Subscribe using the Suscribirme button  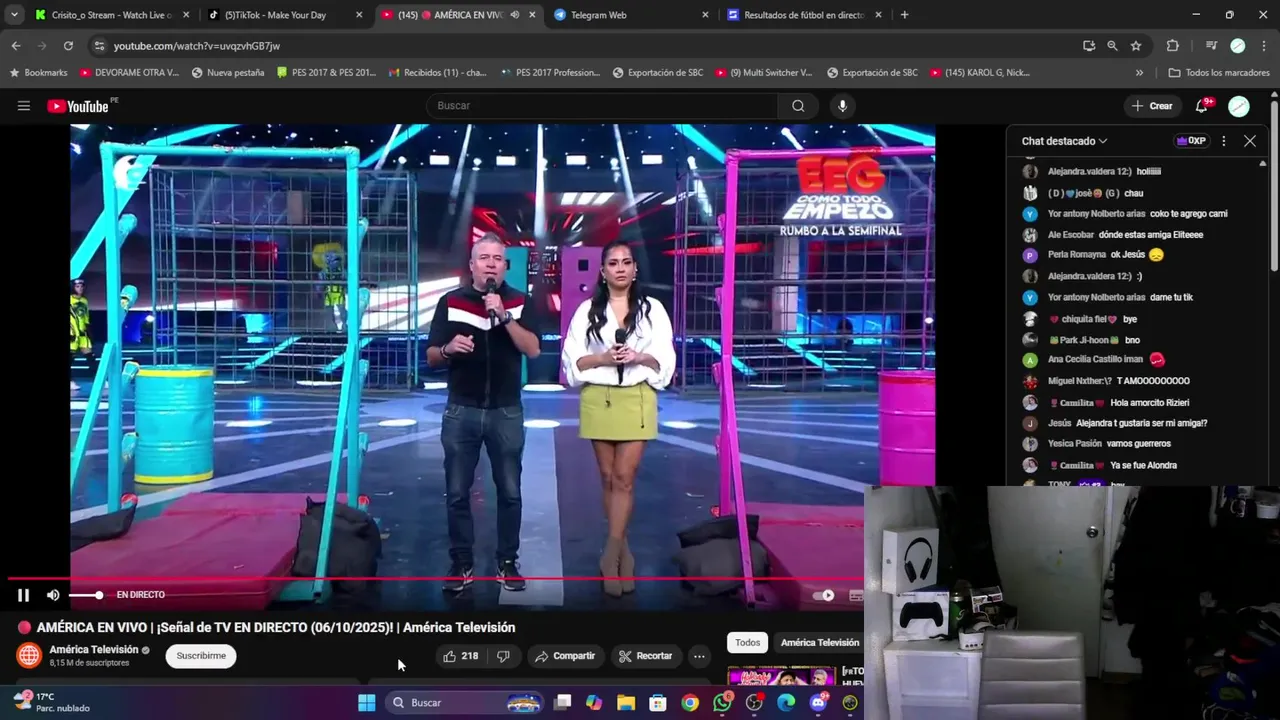click(x=201, y=656)
